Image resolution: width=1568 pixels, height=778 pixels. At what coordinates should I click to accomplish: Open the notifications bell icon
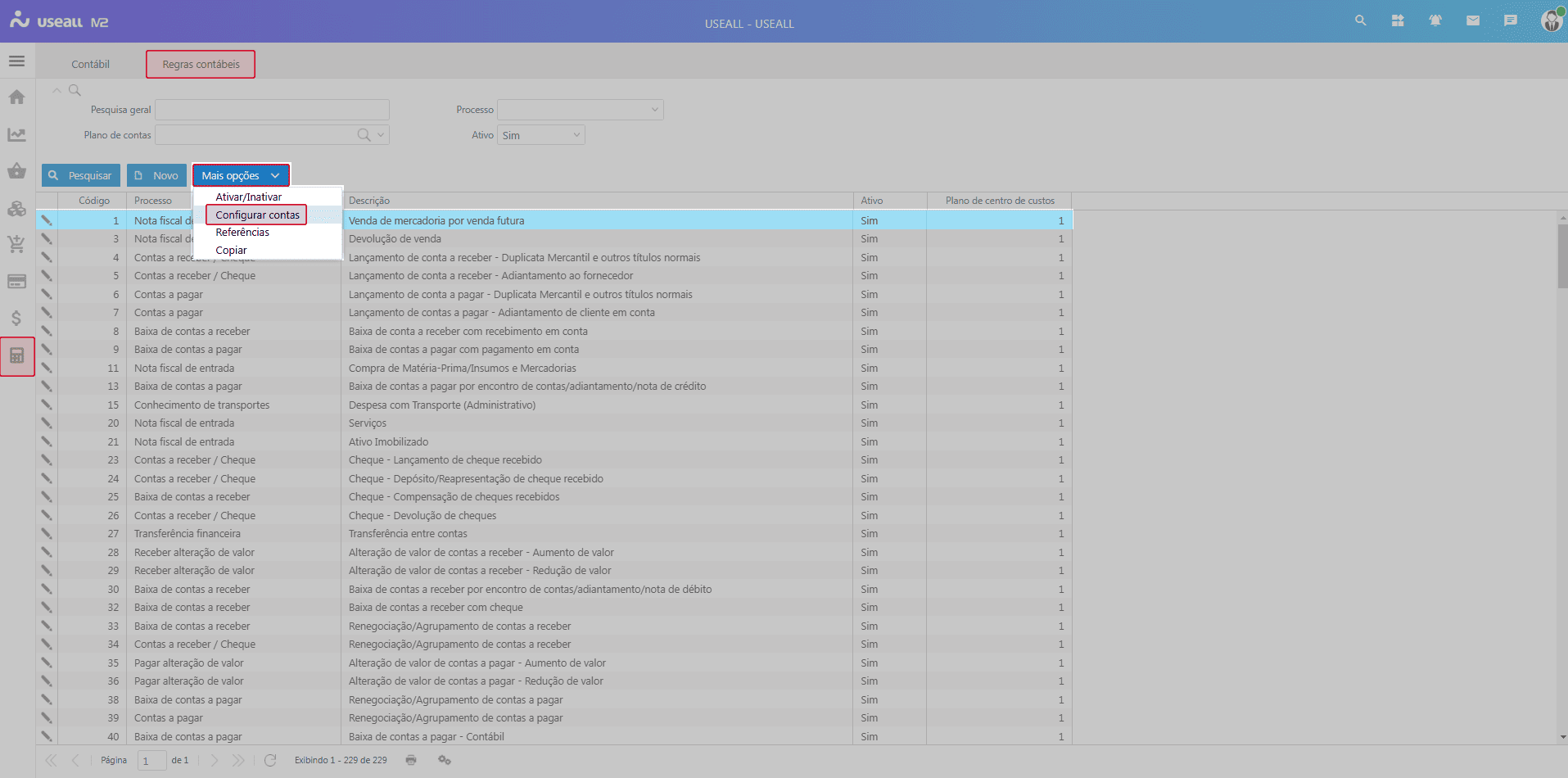(1435, 20)
